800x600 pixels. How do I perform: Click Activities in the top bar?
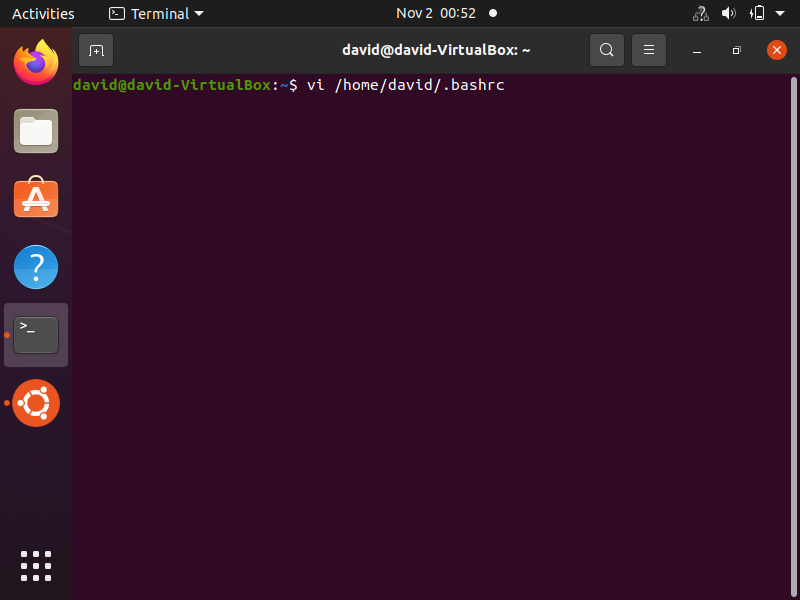click(x=43, y=13)
